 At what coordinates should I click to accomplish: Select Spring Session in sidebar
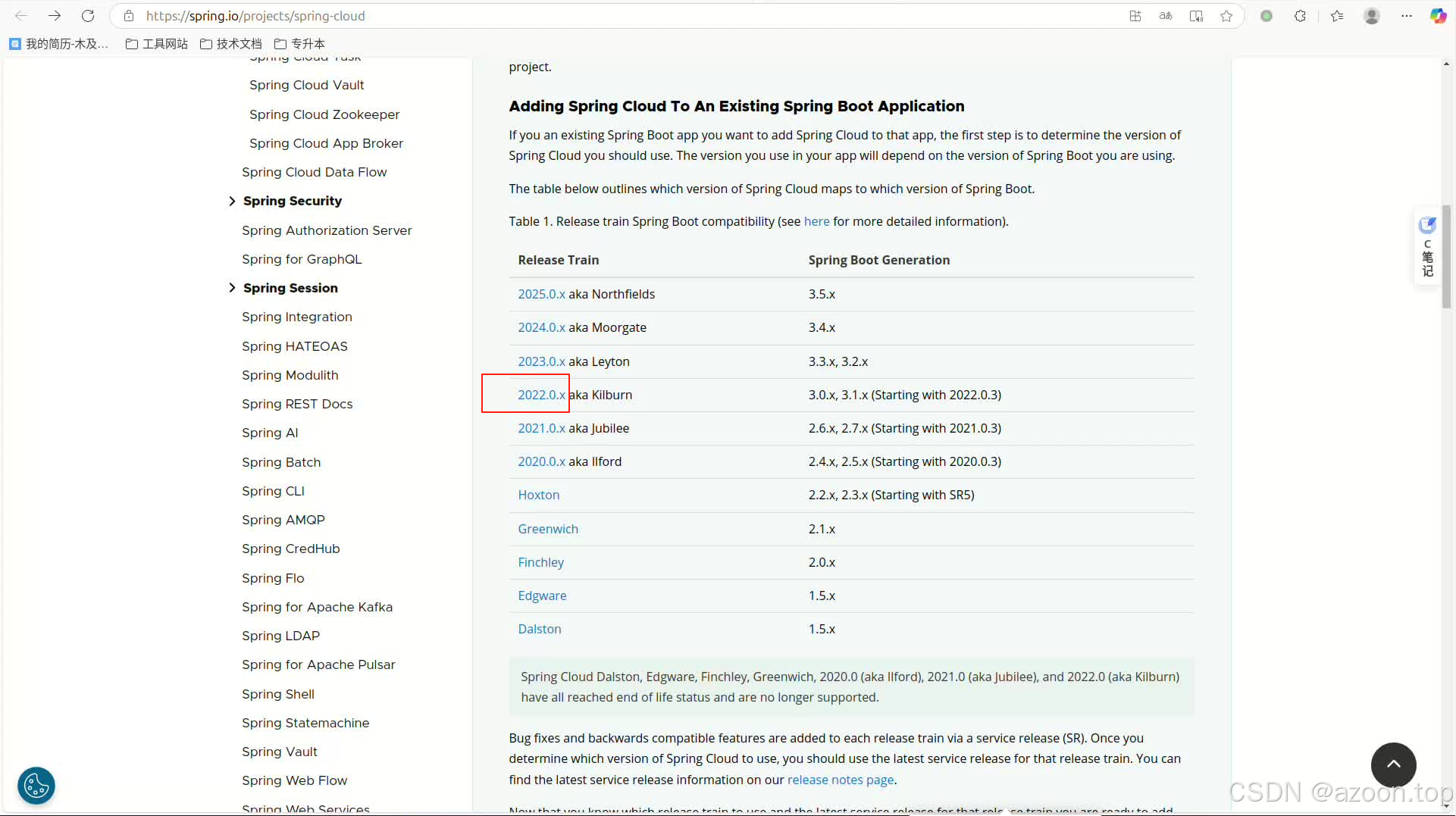(290, 288)
